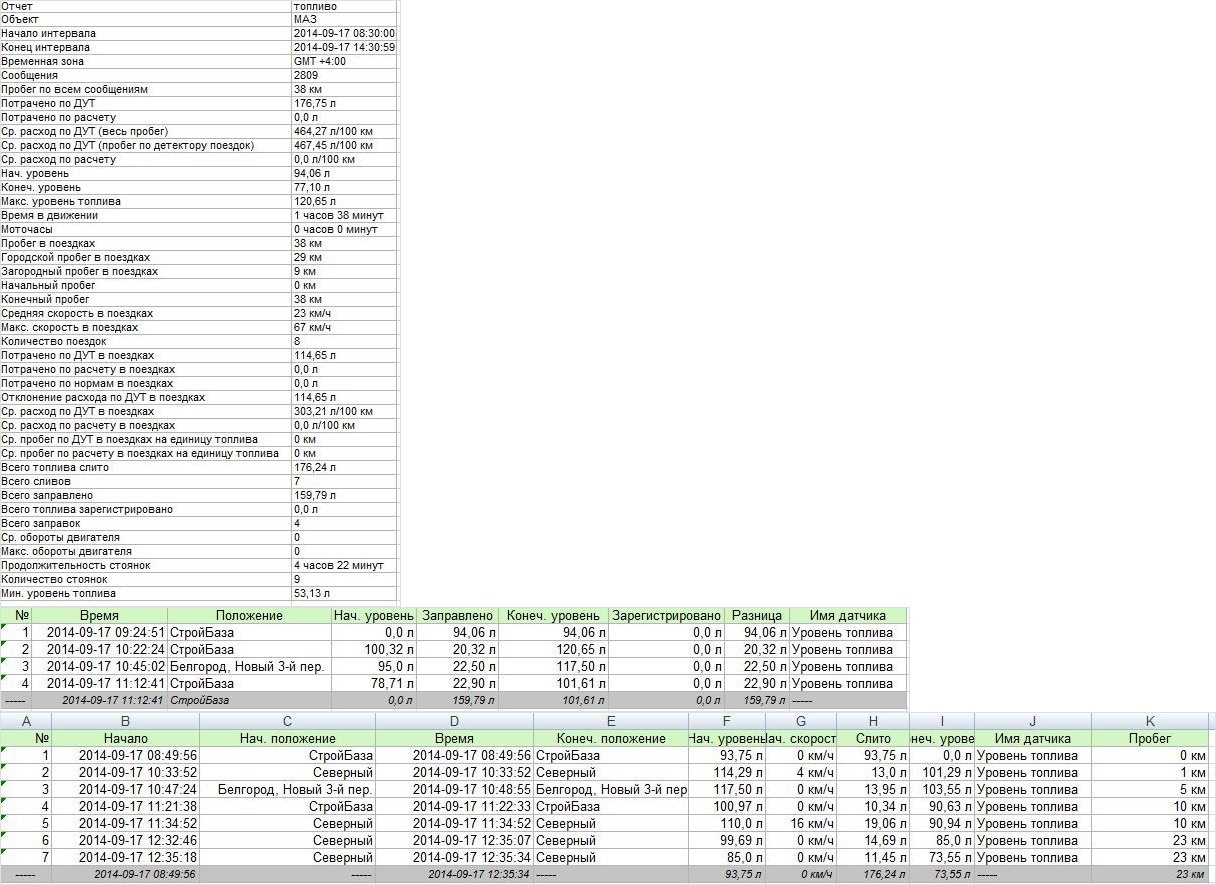Screen dimensions: 1216x885
Task: Select the 'GMT +4:00' timezone value cell
Action: coord(344,61)
